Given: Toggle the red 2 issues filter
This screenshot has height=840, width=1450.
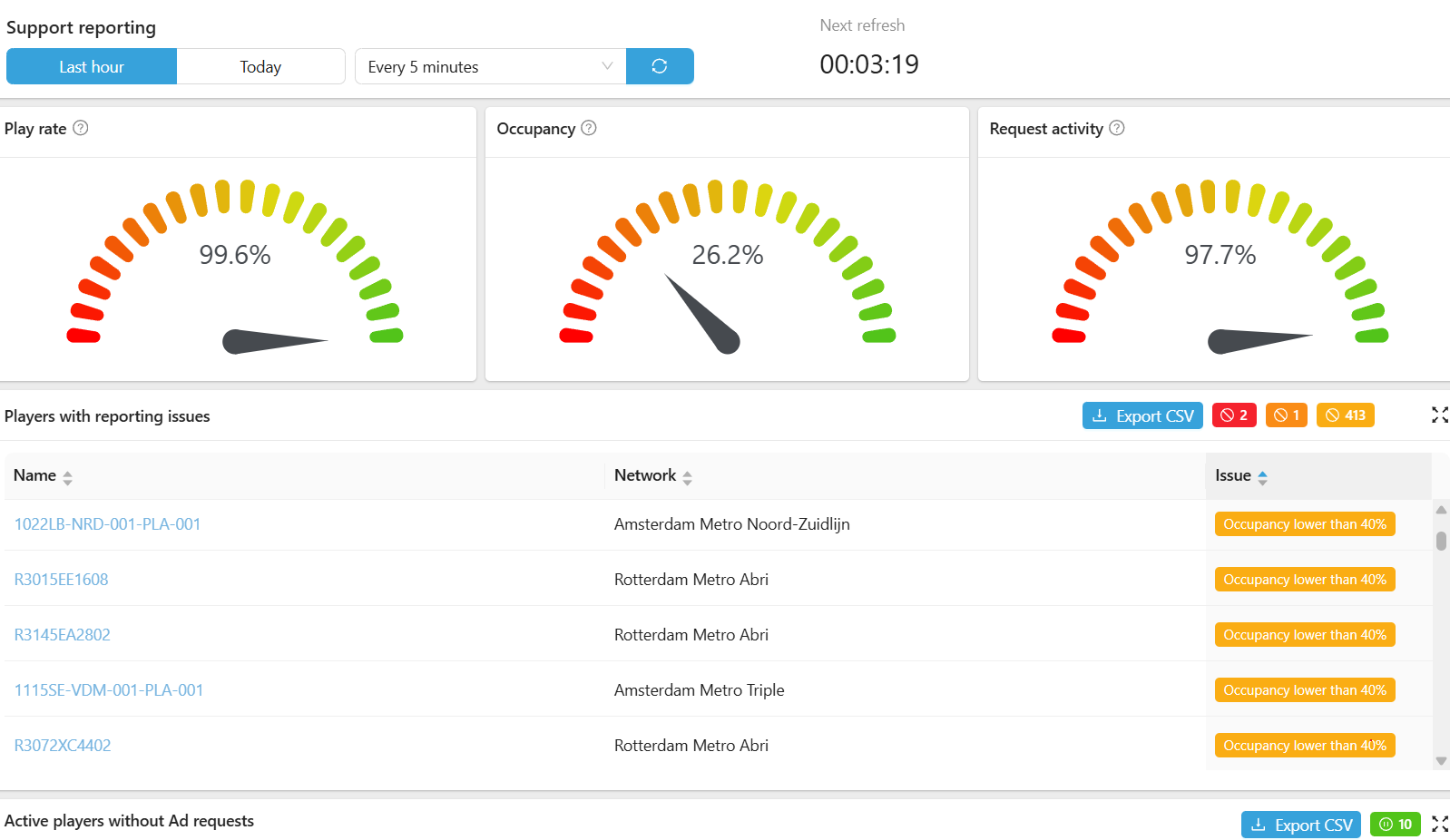Looking at the screenshot, I should tap(1234, 415).
